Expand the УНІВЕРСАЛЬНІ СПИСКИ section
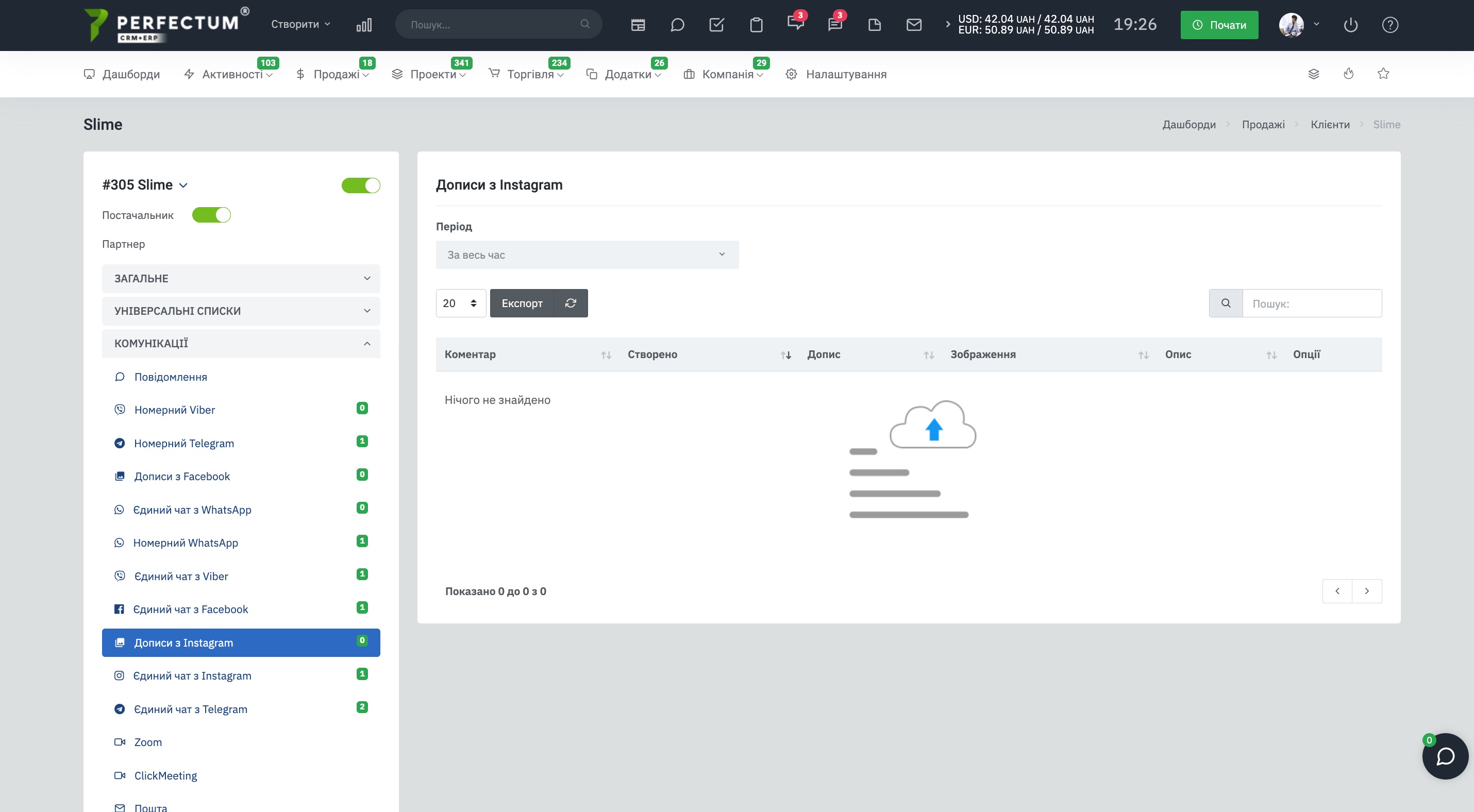This screenshot has width=1474, height=812. coord(241,311)
